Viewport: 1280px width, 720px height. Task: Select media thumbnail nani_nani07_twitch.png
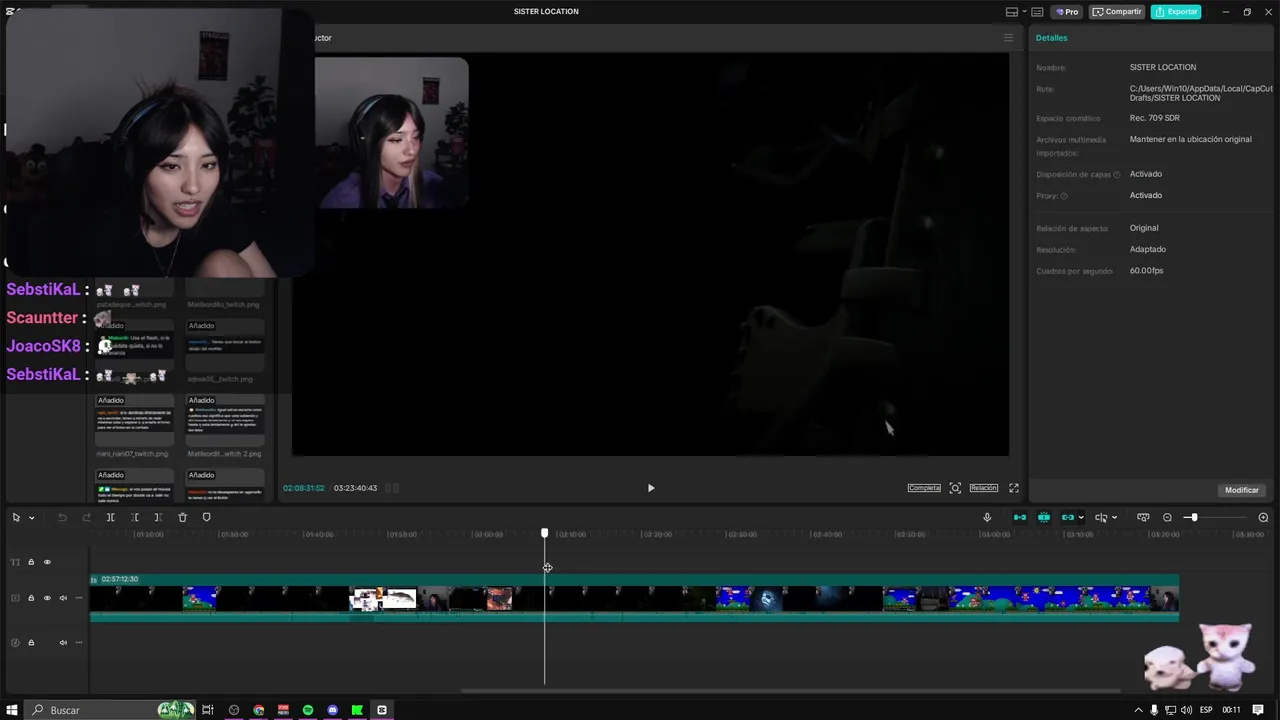(x=135, y=419)
